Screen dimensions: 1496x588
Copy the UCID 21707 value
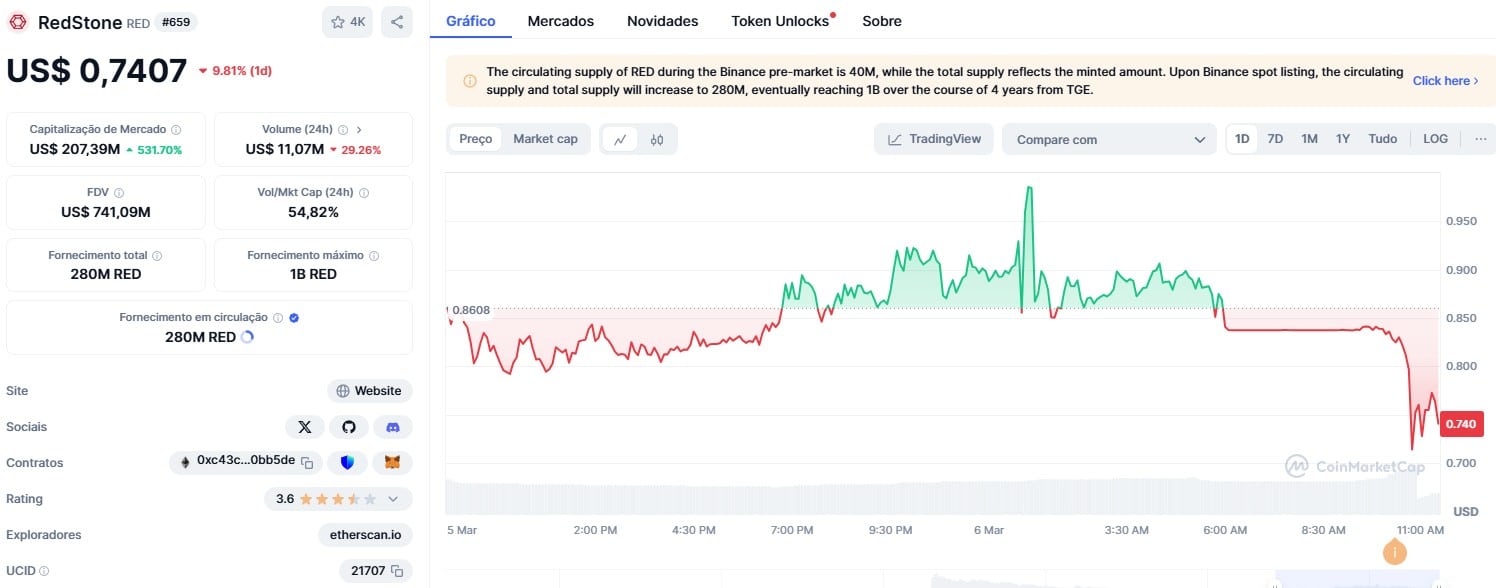(x=397, y=571)
